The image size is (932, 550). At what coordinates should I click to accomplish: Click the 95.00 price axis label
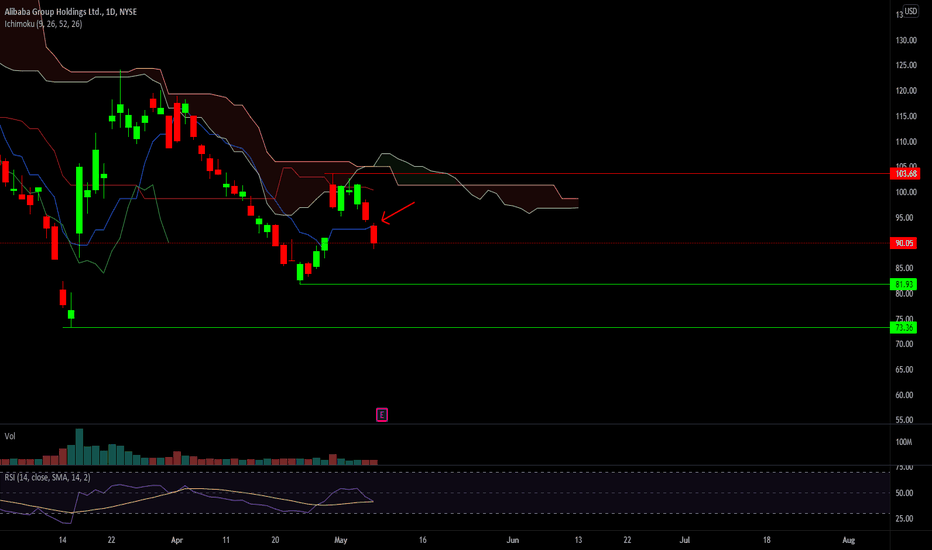pos(904,218)
